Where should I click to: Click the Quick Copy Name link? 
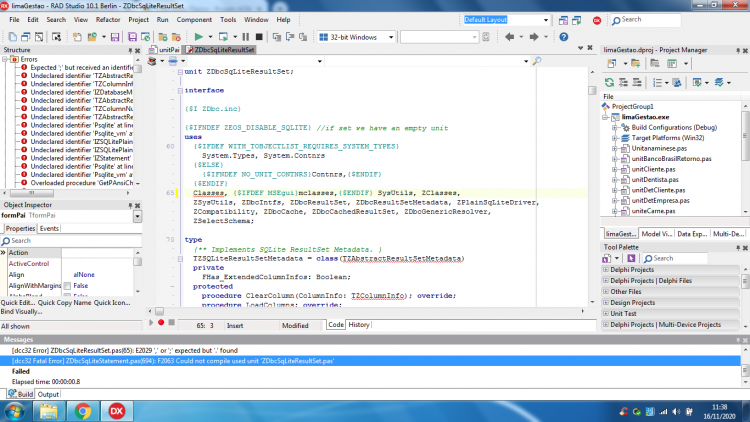click(65, 303)
